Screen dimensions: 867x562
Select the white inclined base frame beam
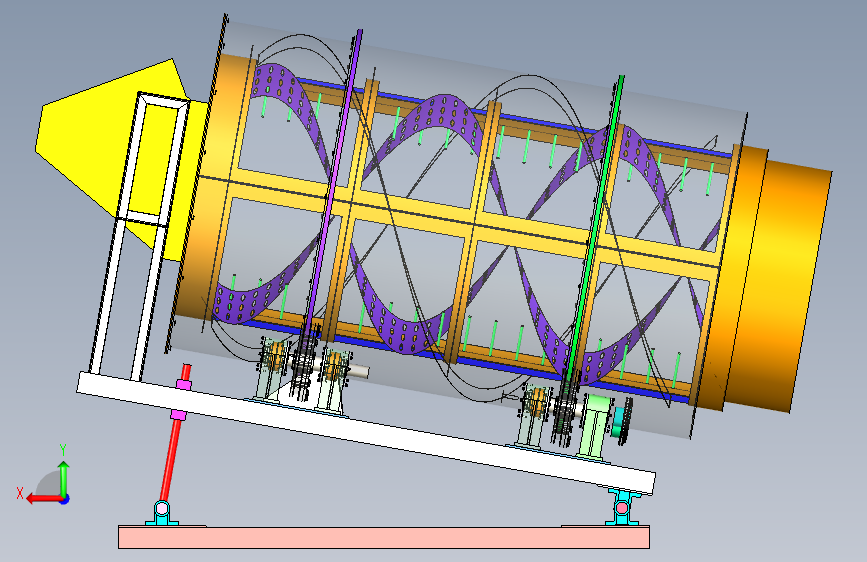pos(365,432)
